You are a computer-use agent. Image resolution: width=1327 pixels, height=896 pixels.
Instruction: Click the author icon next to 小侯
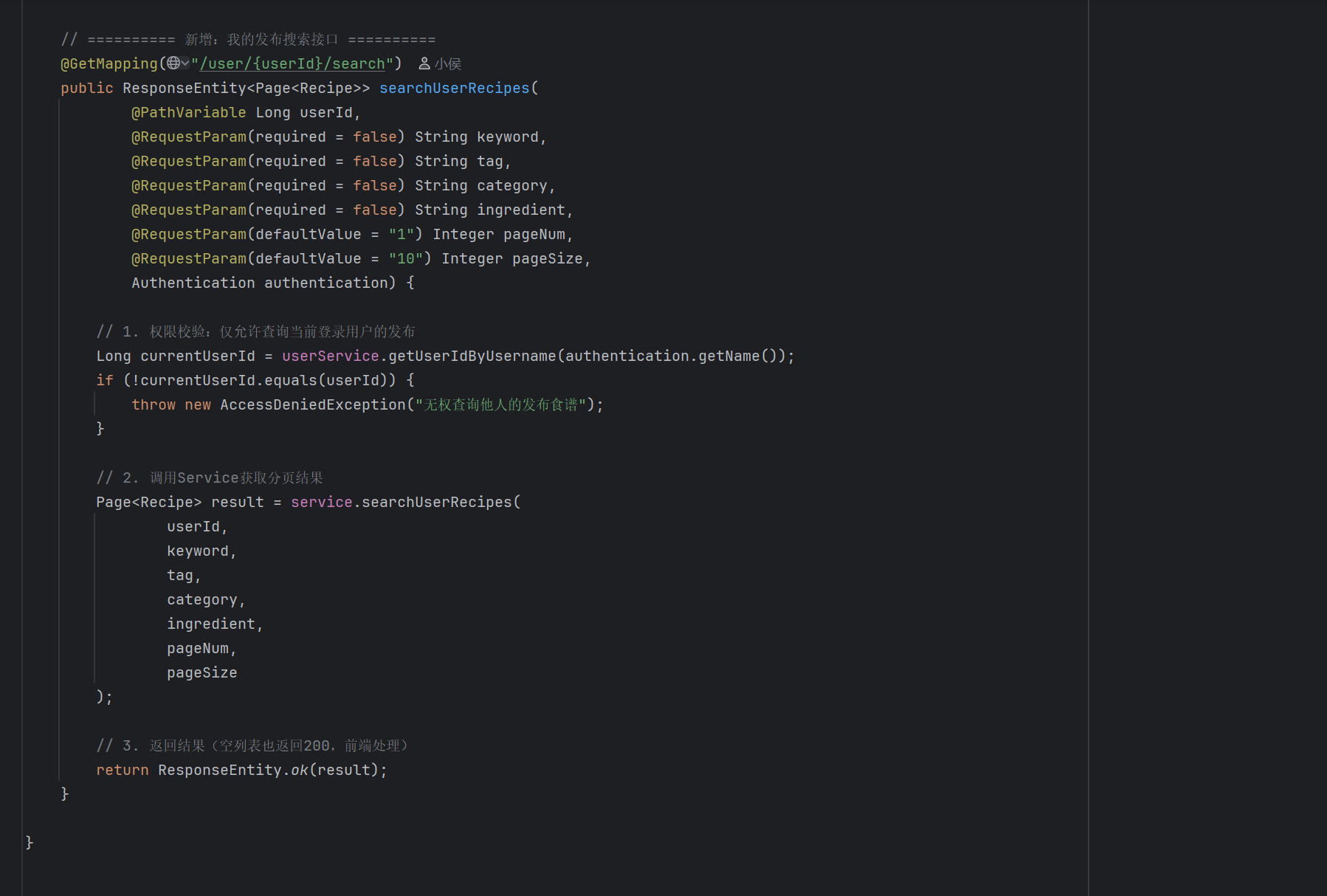[424, 64]
